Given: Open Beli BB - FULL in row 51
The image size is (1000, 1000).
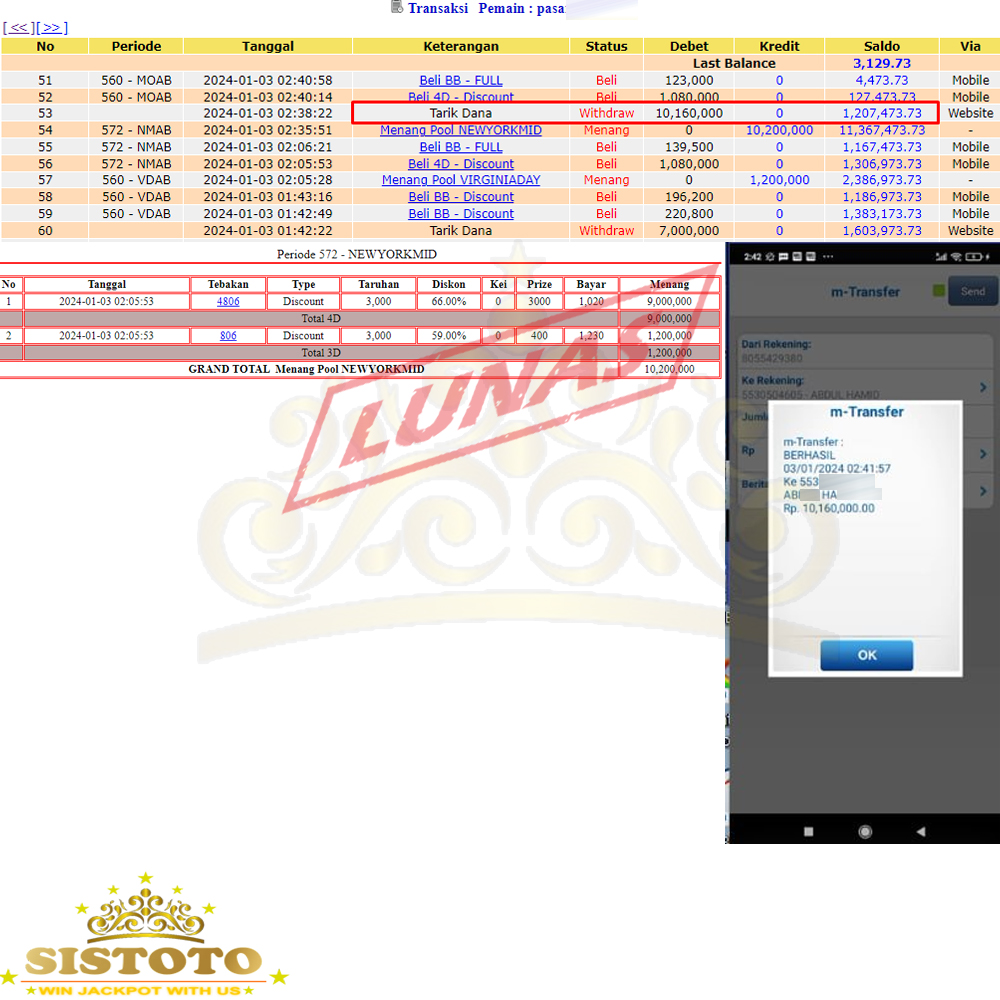Looking at the screenshot, I should (461, 80).
